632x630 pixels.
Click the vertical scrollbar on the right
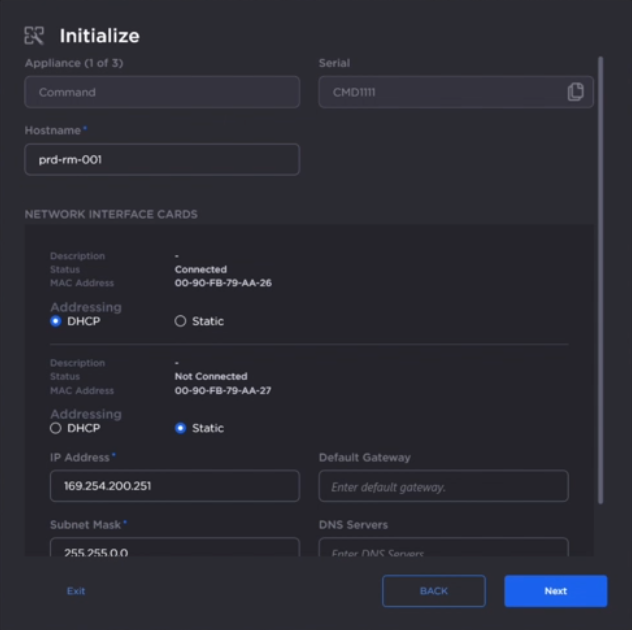pyautogui.click(x=600, y=280)
